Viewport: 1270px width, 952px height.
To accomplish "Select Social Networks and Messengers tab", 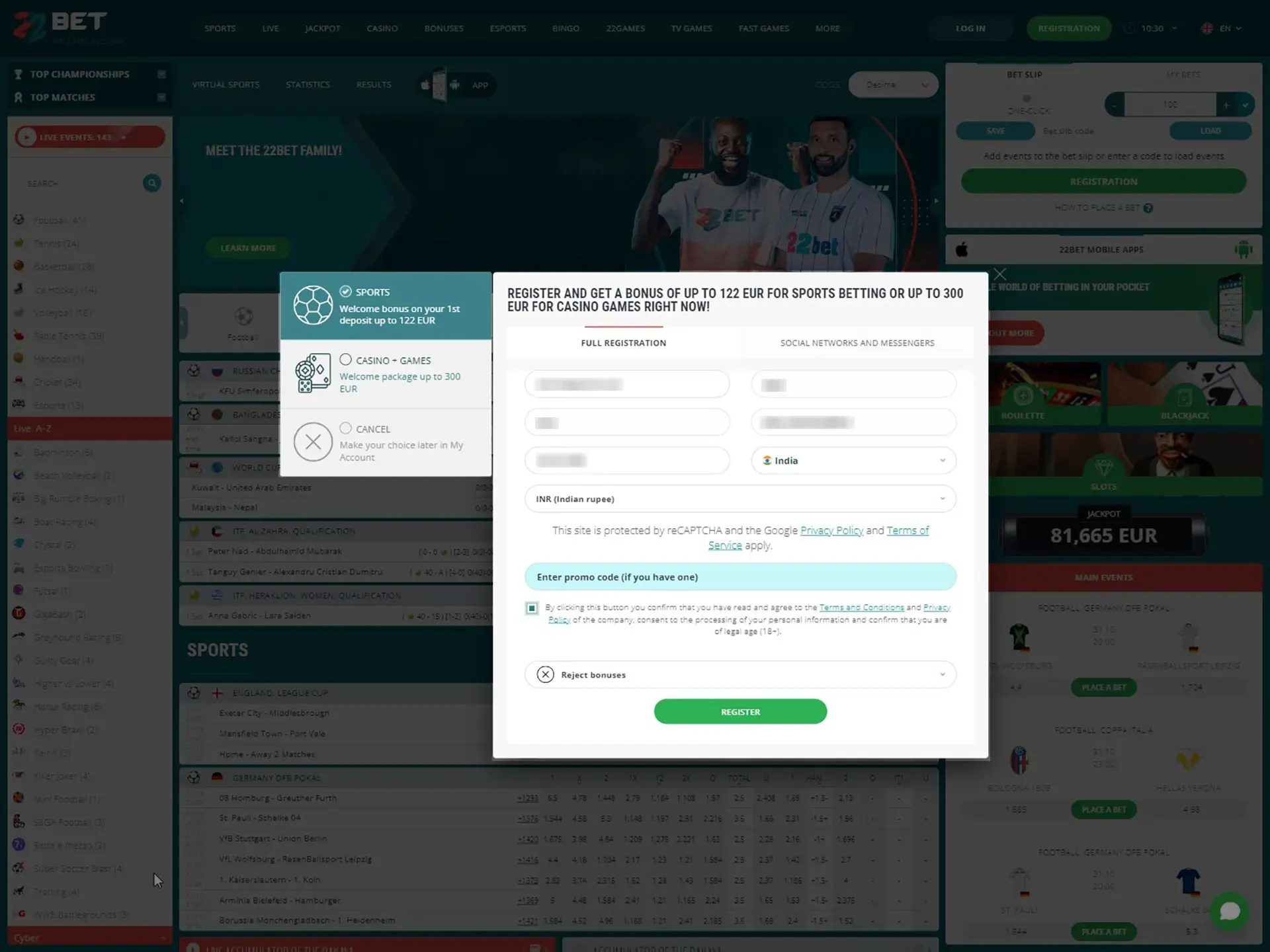I will pos(857,343).
